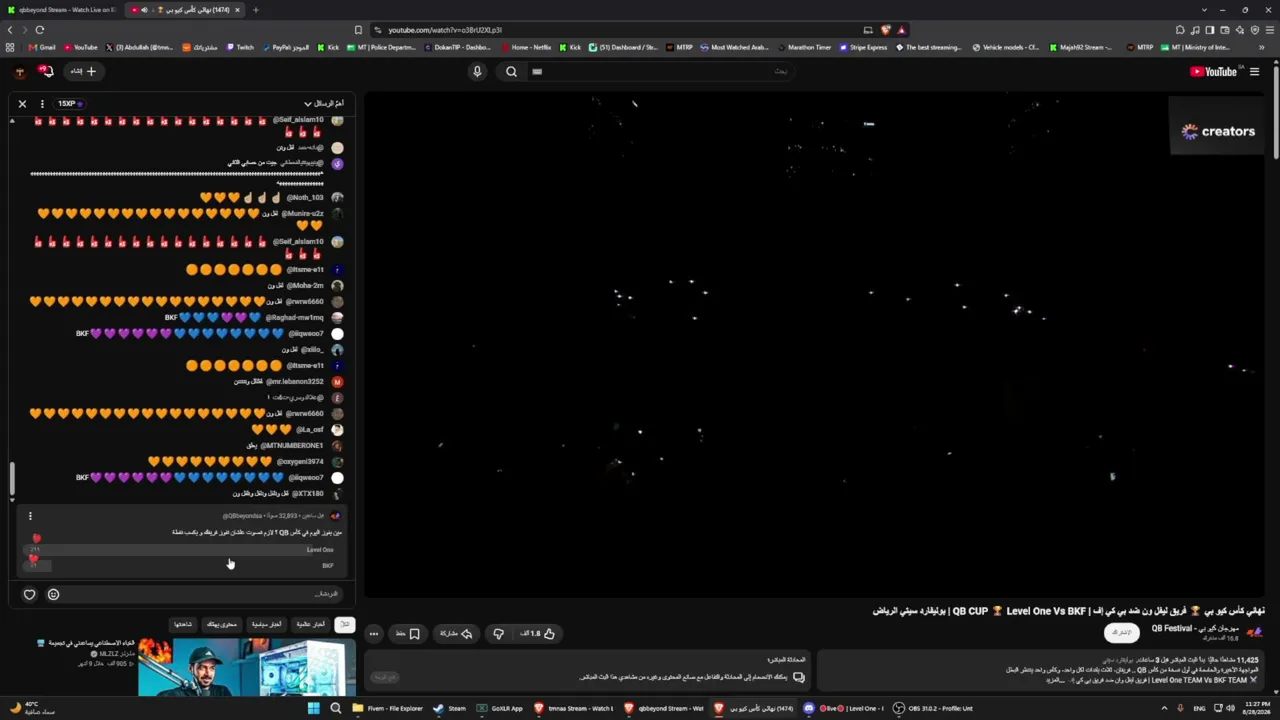Screen dimensions: 1280x720
Task: Open the tmnaa Stream taskbar window
Action: tap(574, 708)
